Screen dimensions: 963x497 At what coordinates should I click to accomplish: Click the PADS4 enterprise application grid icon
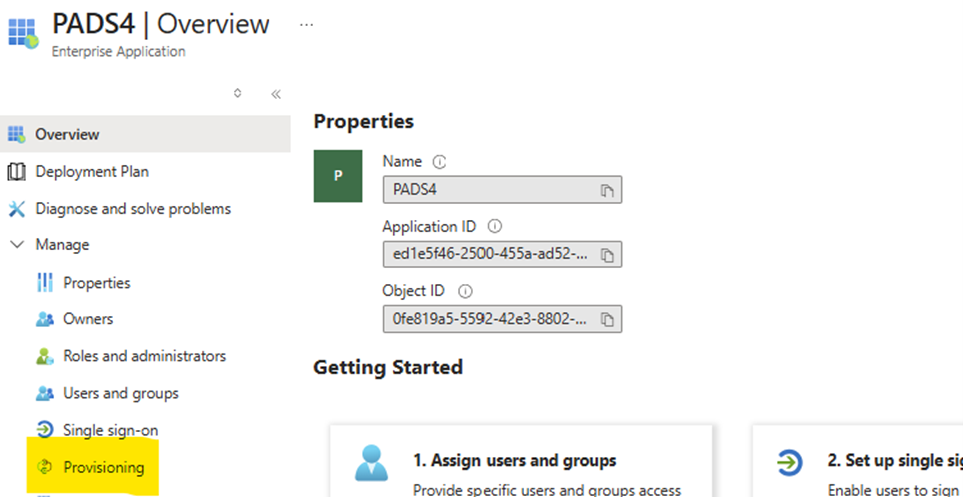pyautogui.click(x=23, y=34)
